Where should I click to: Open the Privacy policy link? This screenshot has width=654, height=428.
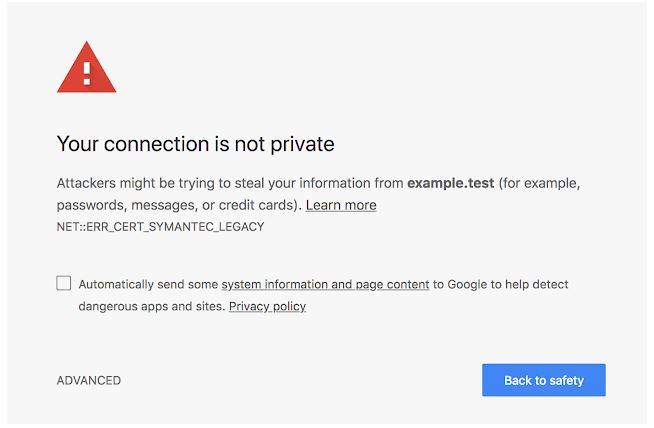(267, 306)
